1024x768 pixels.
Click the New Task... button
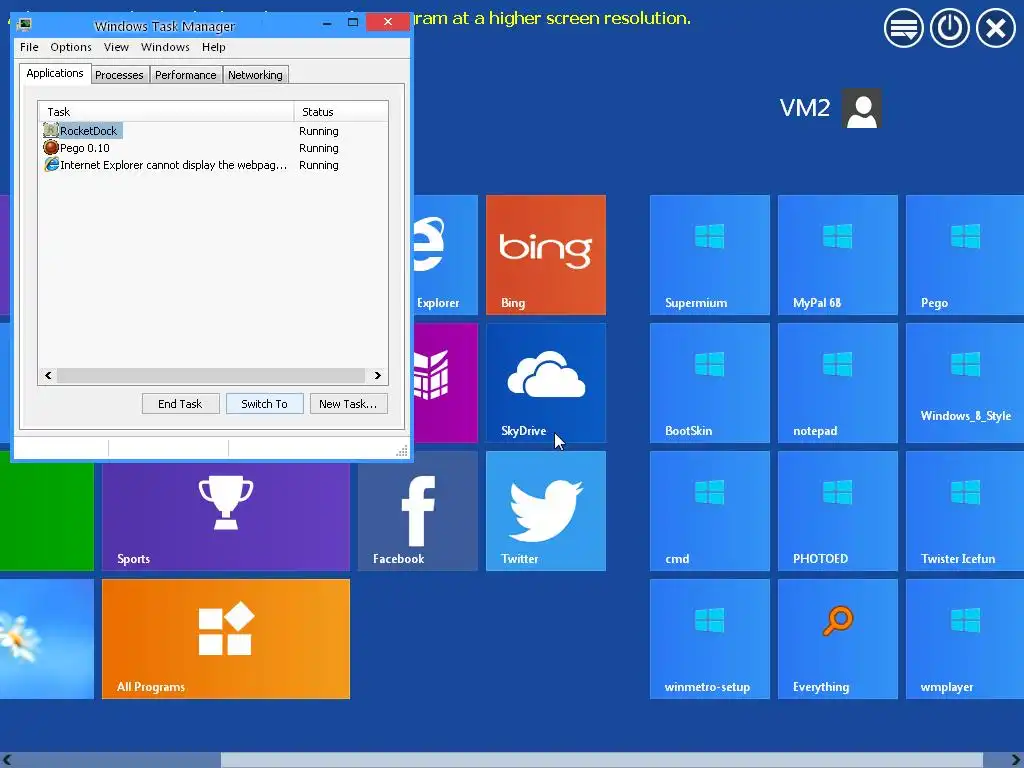click(x=348, y=404)
